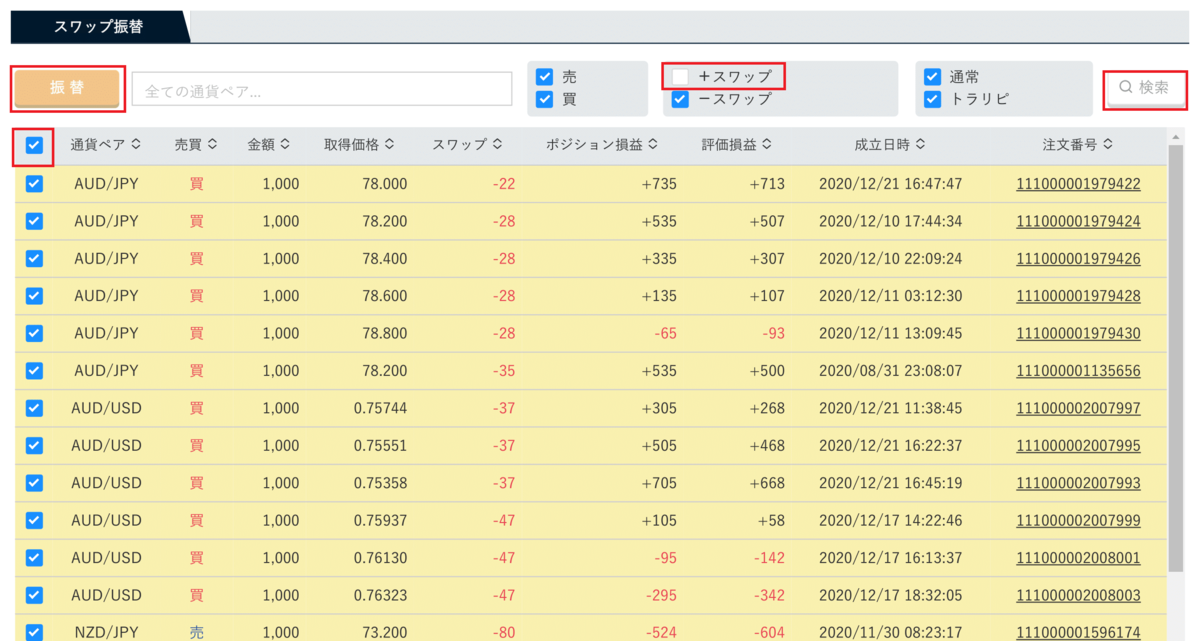Open order number 111000001979430
Image resolution: width=1200 pixels, height=641 pixels.
click(1078, 333)
